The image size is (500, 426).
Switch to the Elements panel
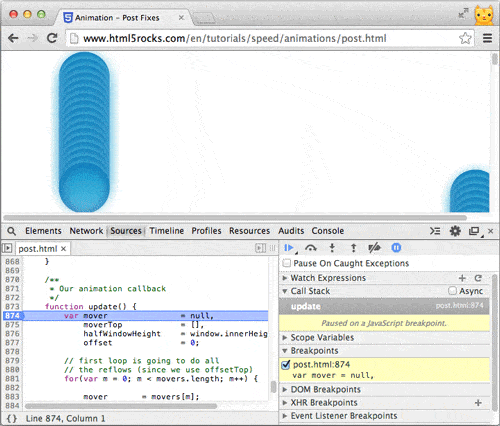tap(43, 231)
